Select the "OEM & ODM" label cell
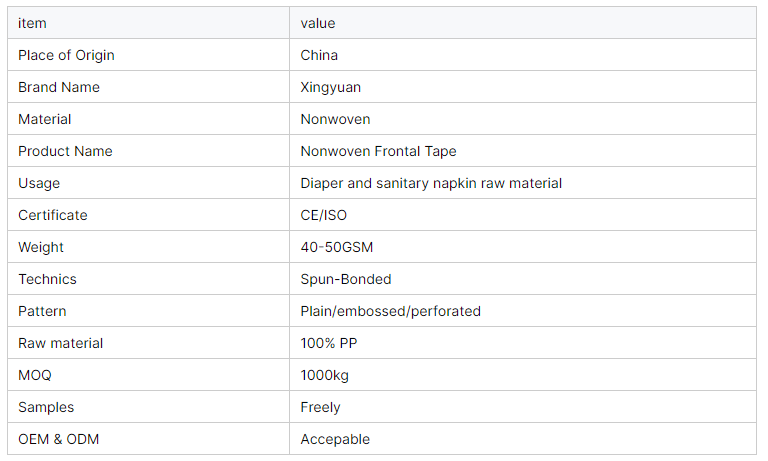Viewport: 768px width, 461px height. coord(58,439)
